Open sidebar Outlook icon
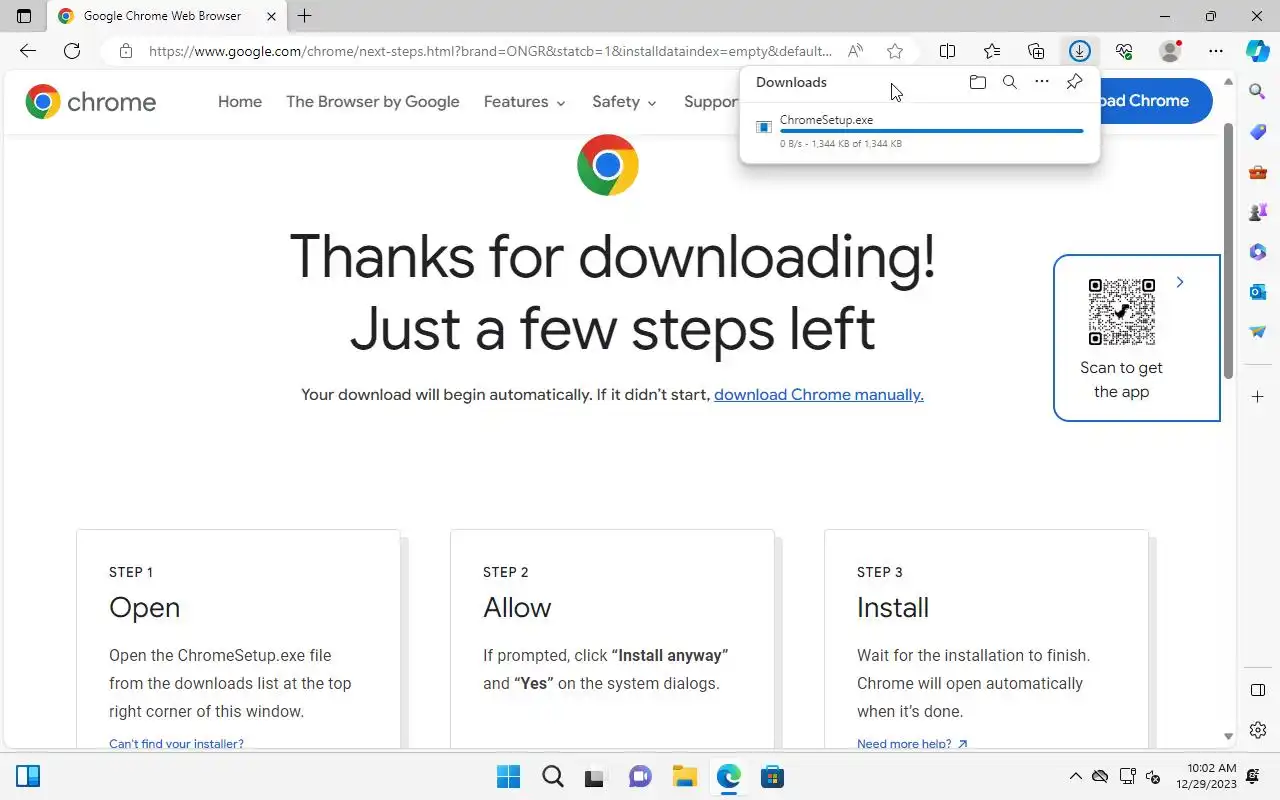The image size is (1280, 800). tap(1258, 292)
